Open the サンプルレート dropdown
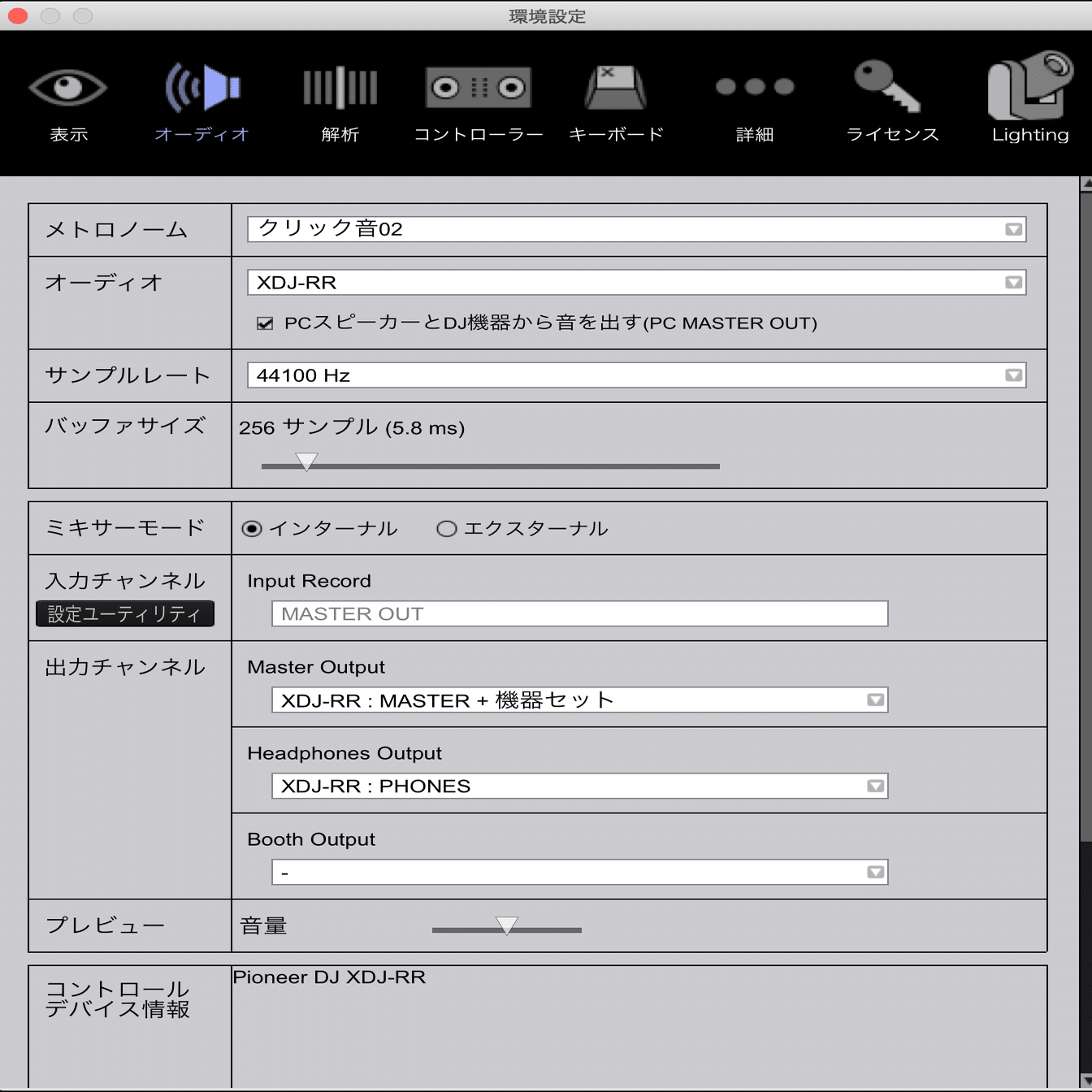This screenshot has width=1092, height=1092. 1012,375
